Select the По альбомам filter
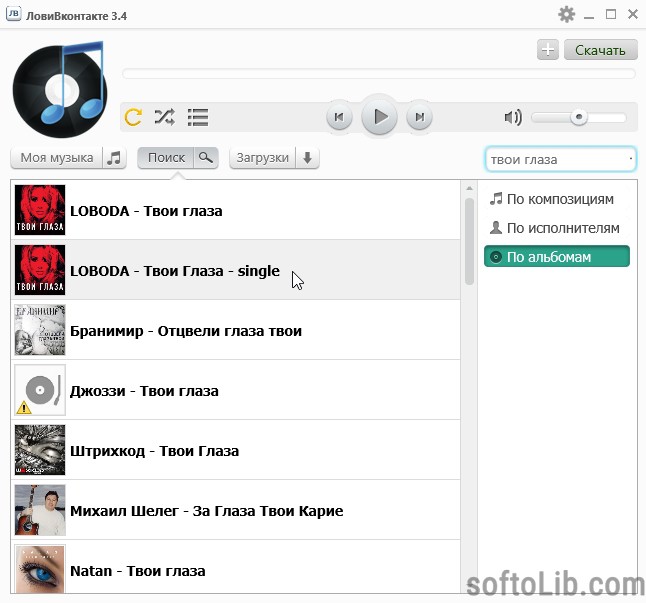Viewport: 646px width, 603px height. pyautogui.click(x=557, y=257)
